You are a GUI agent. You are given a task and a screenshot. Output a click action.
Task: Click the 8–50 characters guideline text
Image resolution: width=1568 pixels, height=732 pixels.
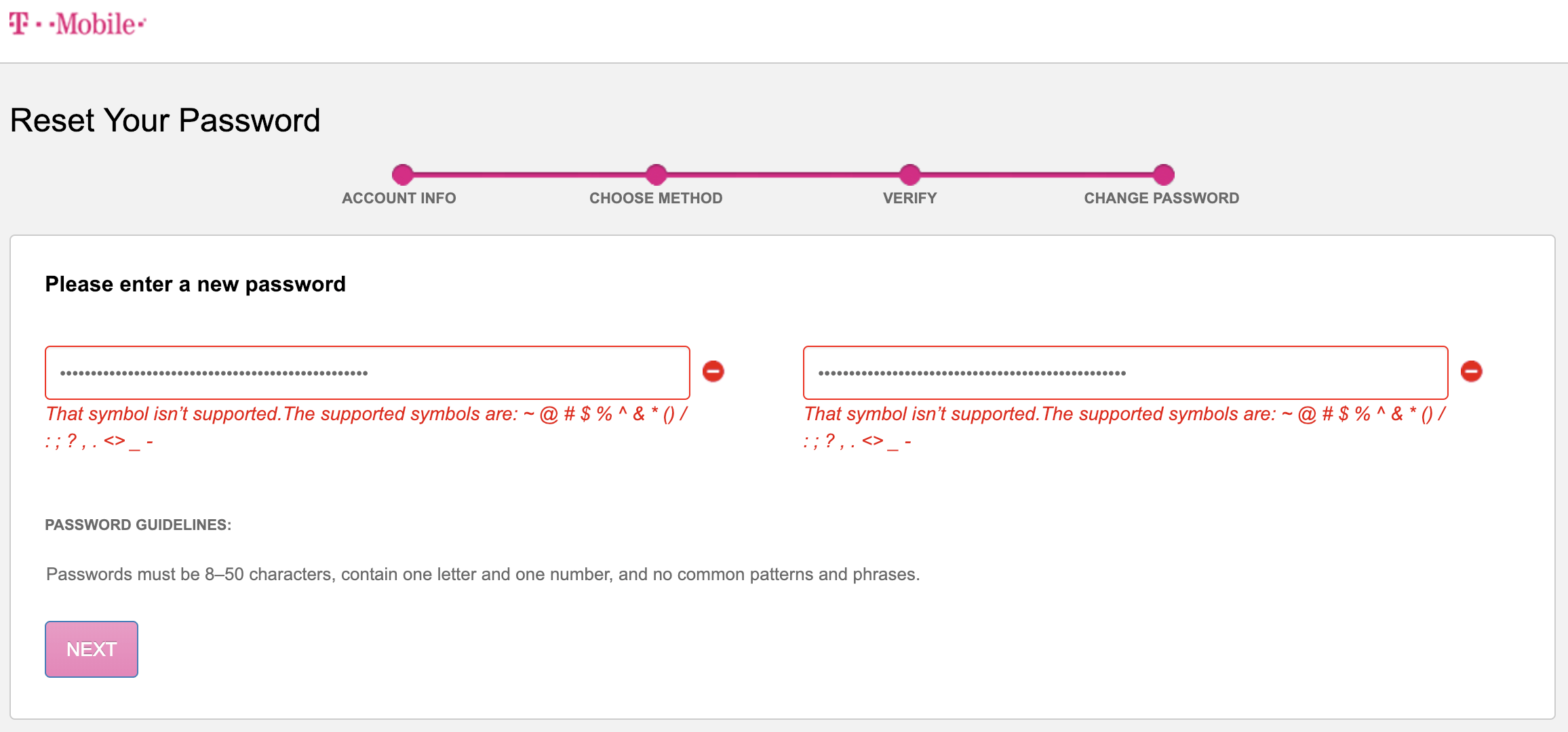click(x=482, y=574)
